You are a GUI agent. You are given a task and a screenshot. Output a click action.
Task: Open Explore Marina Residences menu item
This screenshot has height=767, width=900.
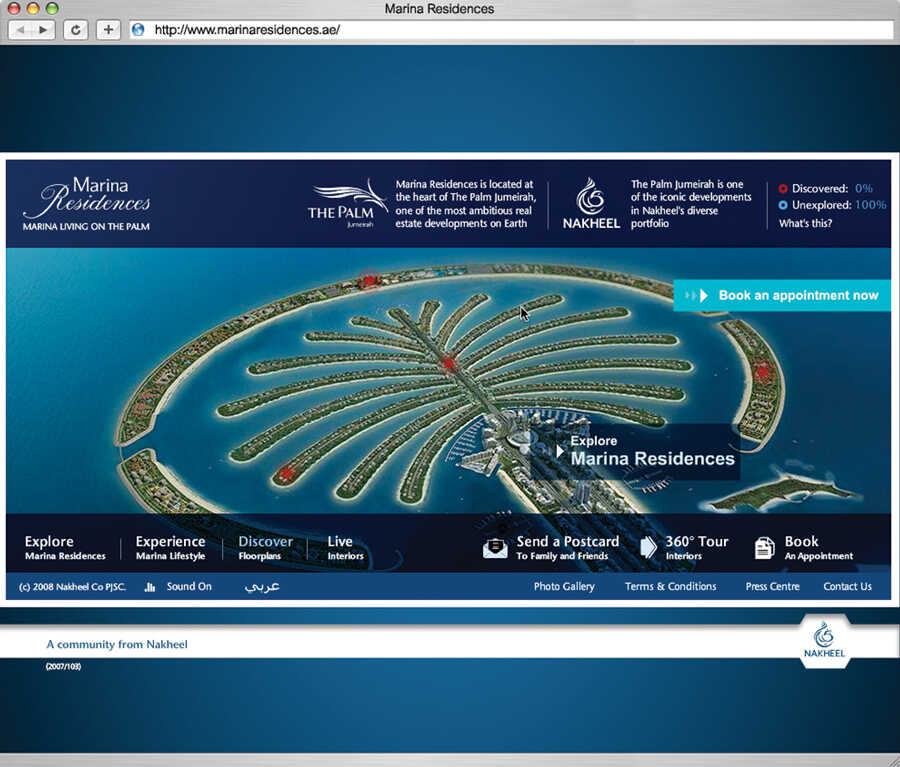[x=65, y=548]
